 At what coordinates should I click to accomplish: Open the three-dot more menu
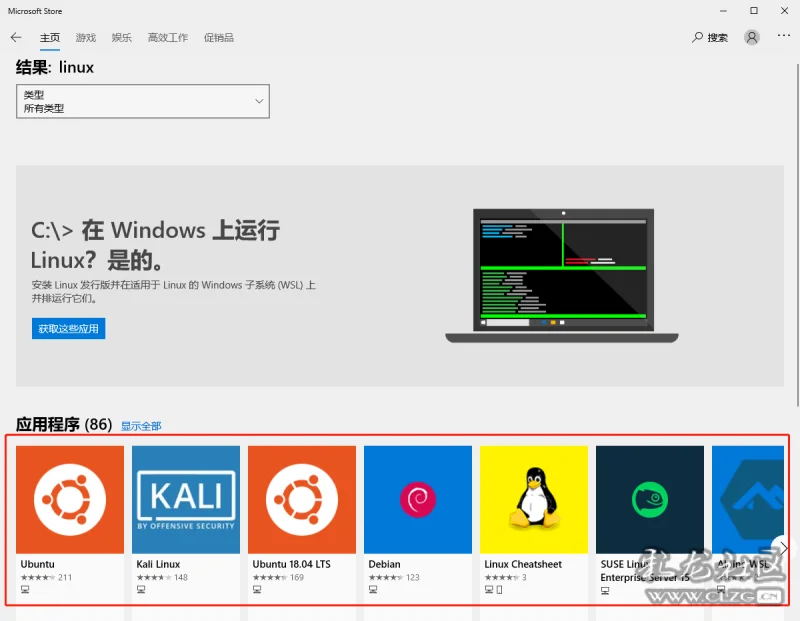[x=784, y=36]
